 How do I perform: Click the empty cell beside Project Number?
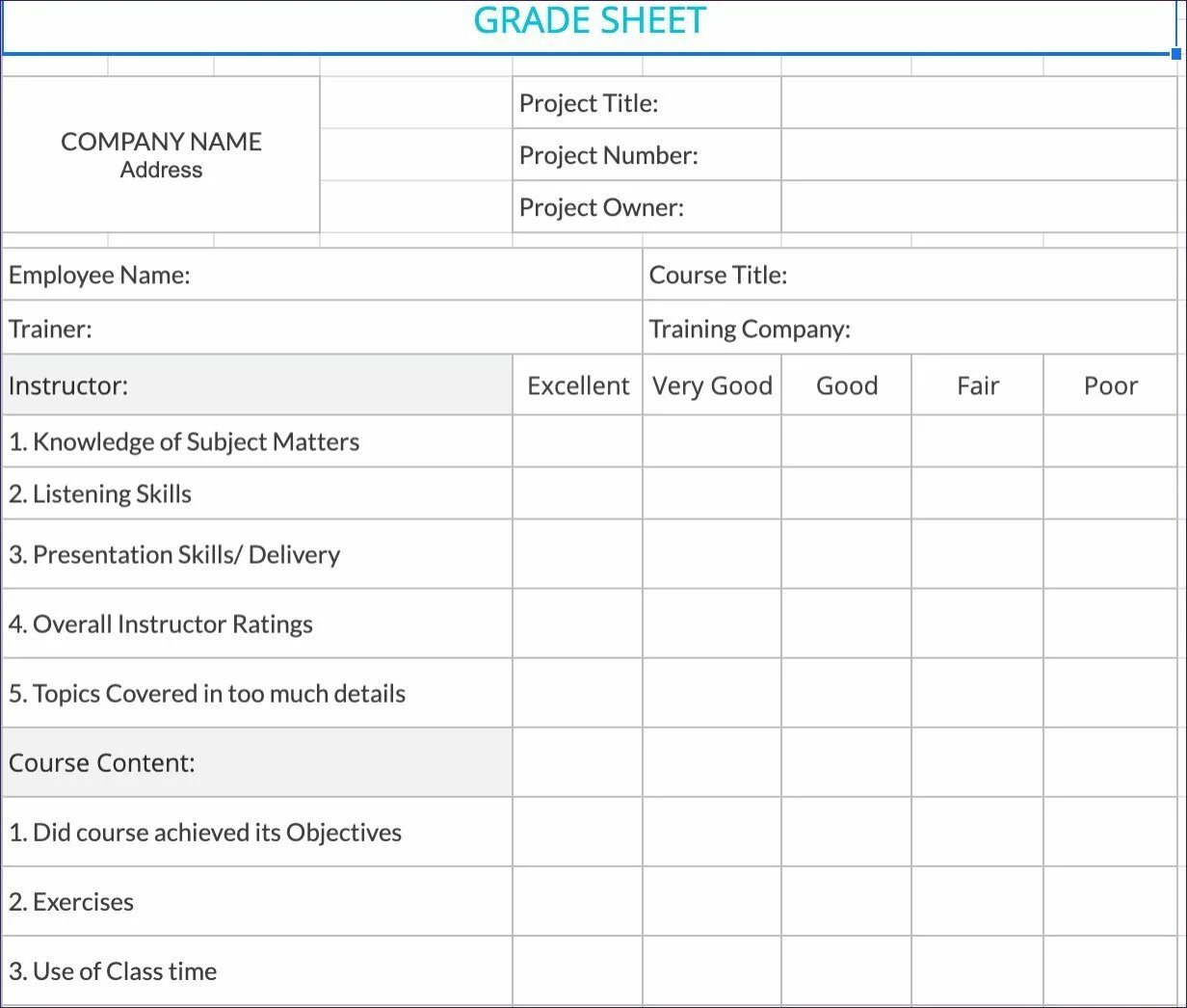coord(978,155)
